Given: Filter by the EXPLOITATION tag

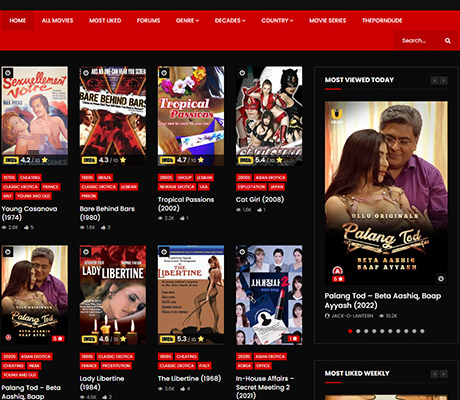Looking at the screenshot, I should pyautogui.click(x=251, y=187).
